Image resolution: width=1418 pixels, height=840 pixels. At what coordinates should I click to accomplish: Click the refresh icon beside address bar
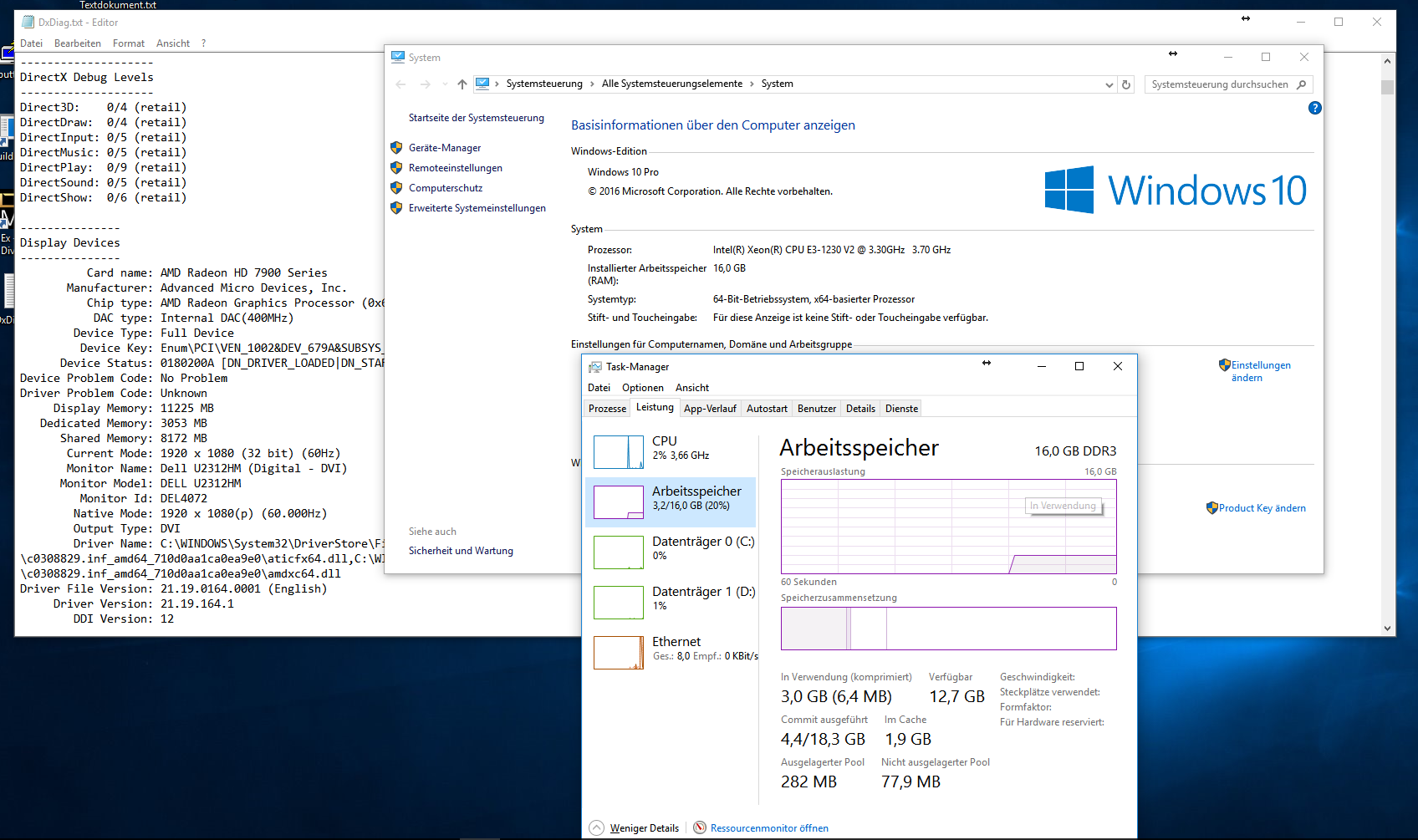pyautogui.click(x=1126, y=84)
